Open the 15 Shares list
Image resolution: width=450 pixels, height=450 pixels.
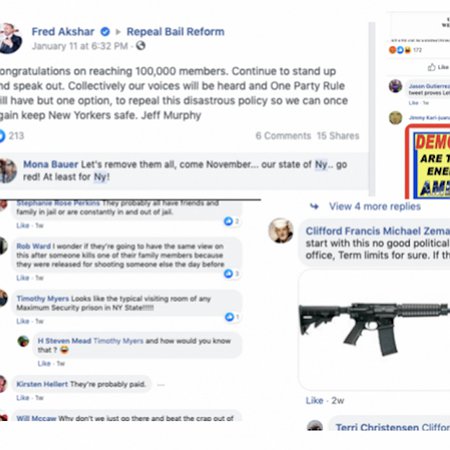pos(338,136)
